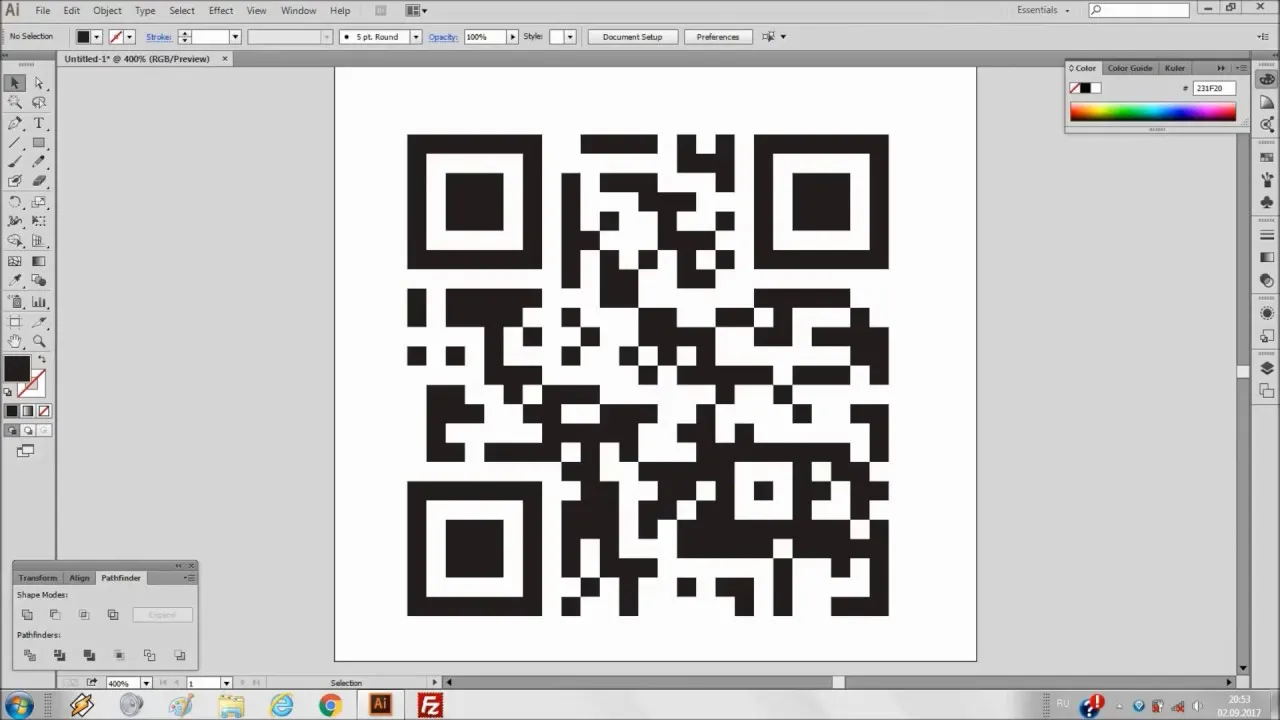Select the Selection tool arrow
Image resolution: width=1280 pixels, height=720 pixels.
[x=15, y=83]
